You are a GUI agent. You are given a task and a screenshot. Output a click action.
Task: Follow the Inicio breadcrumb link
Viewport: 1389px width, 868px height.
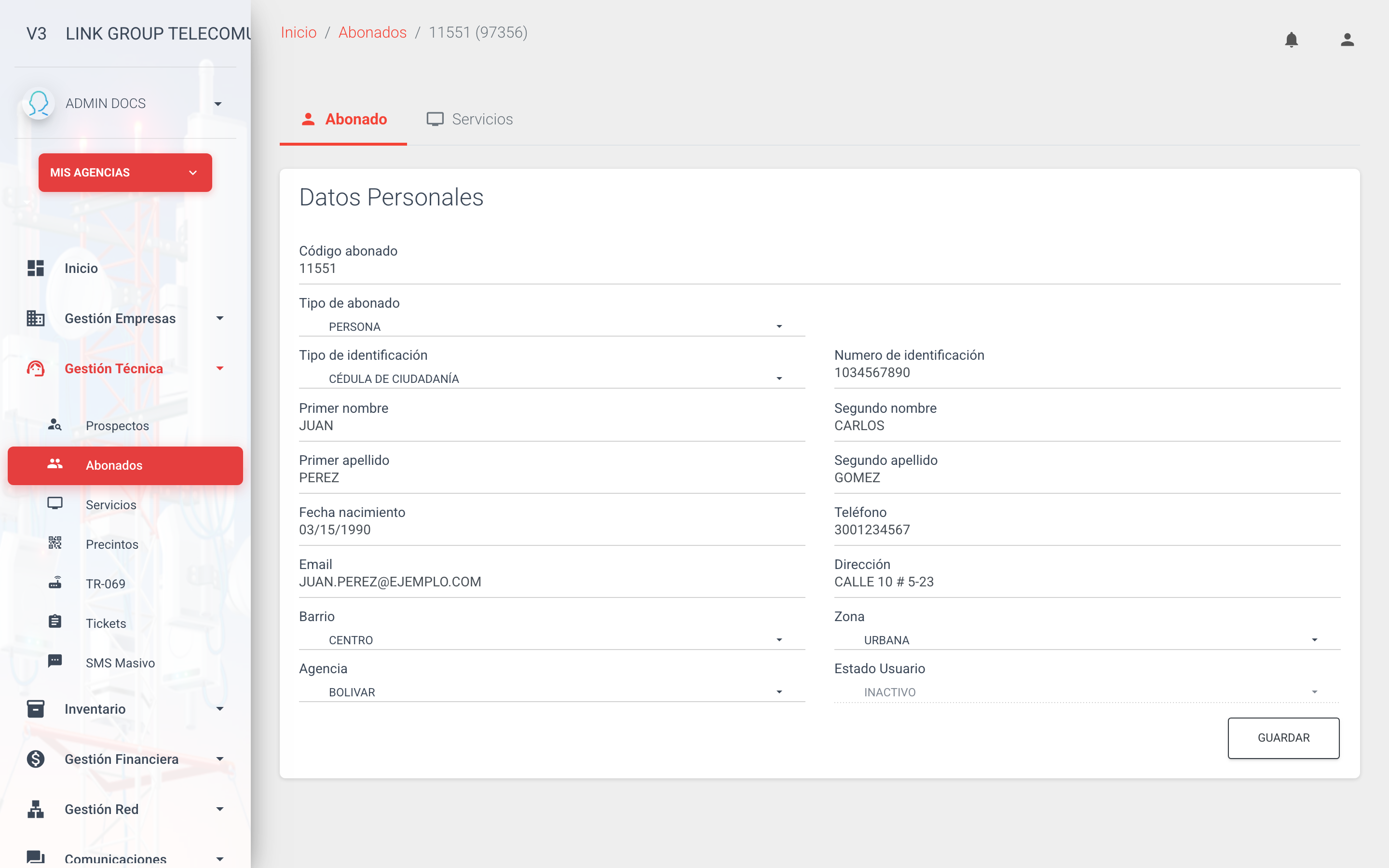coord(299,33)
